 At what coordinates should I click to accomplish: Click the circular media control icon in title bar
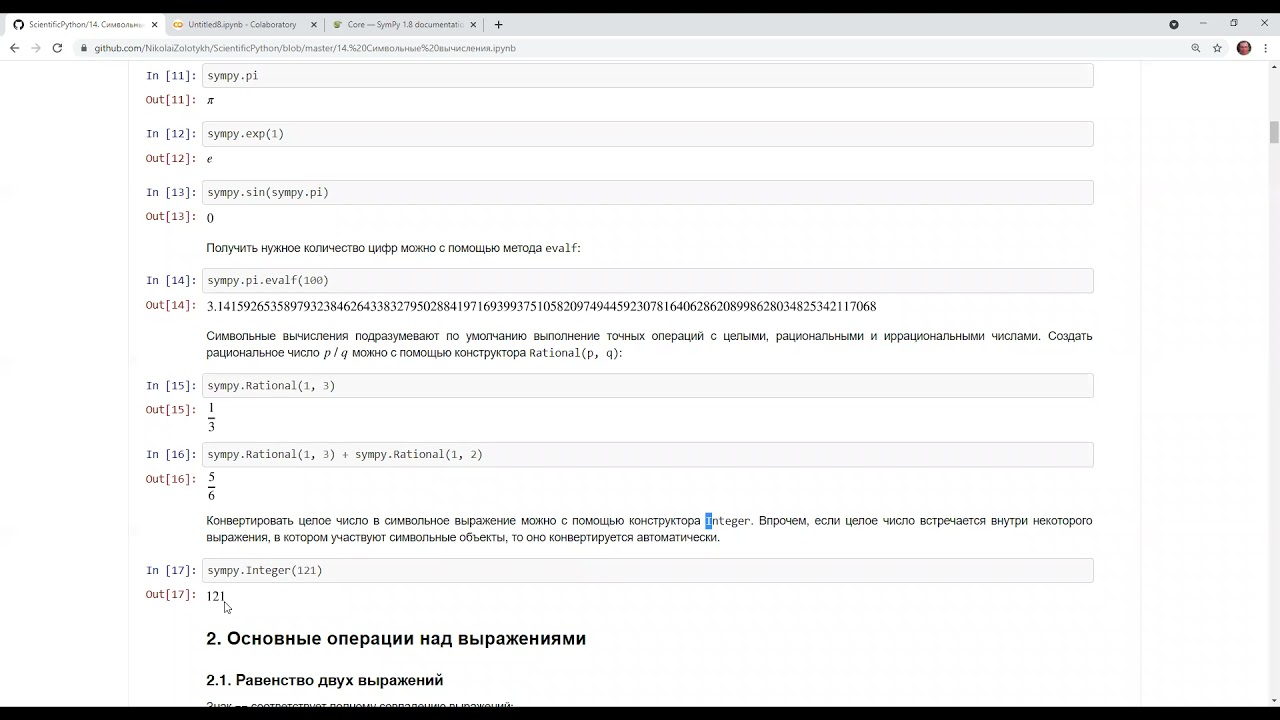[x=1174, y=24]
